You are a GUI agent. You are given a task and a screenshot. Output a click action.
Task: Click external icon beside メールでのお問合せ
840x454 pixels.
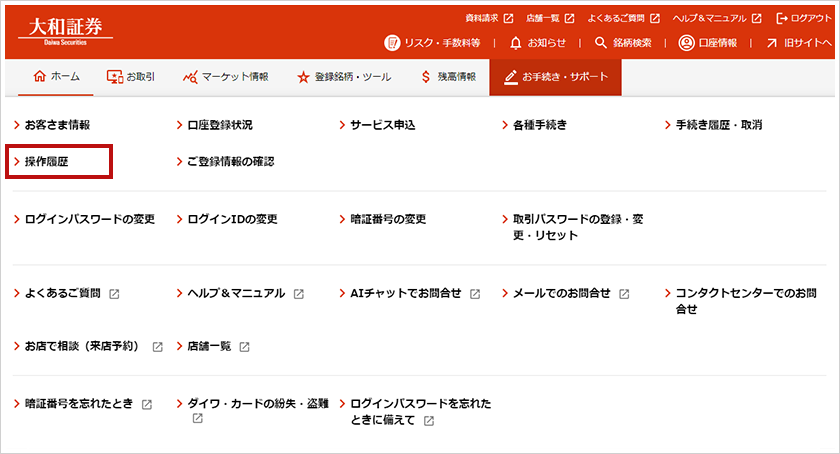pyautogui.click(x=624, y=294)
